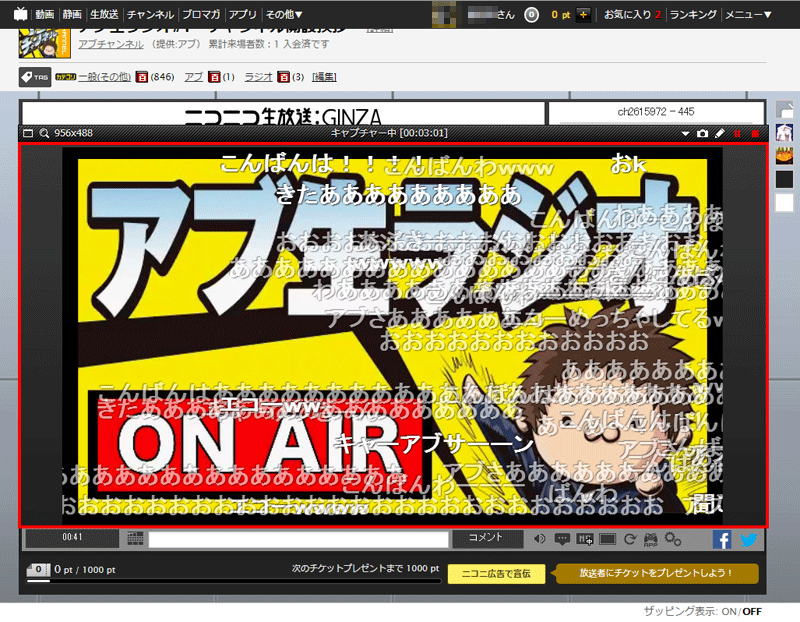Click the 956x488 capture size text
The width and height of the screenshot is (800, 622).
pos(73,133)
